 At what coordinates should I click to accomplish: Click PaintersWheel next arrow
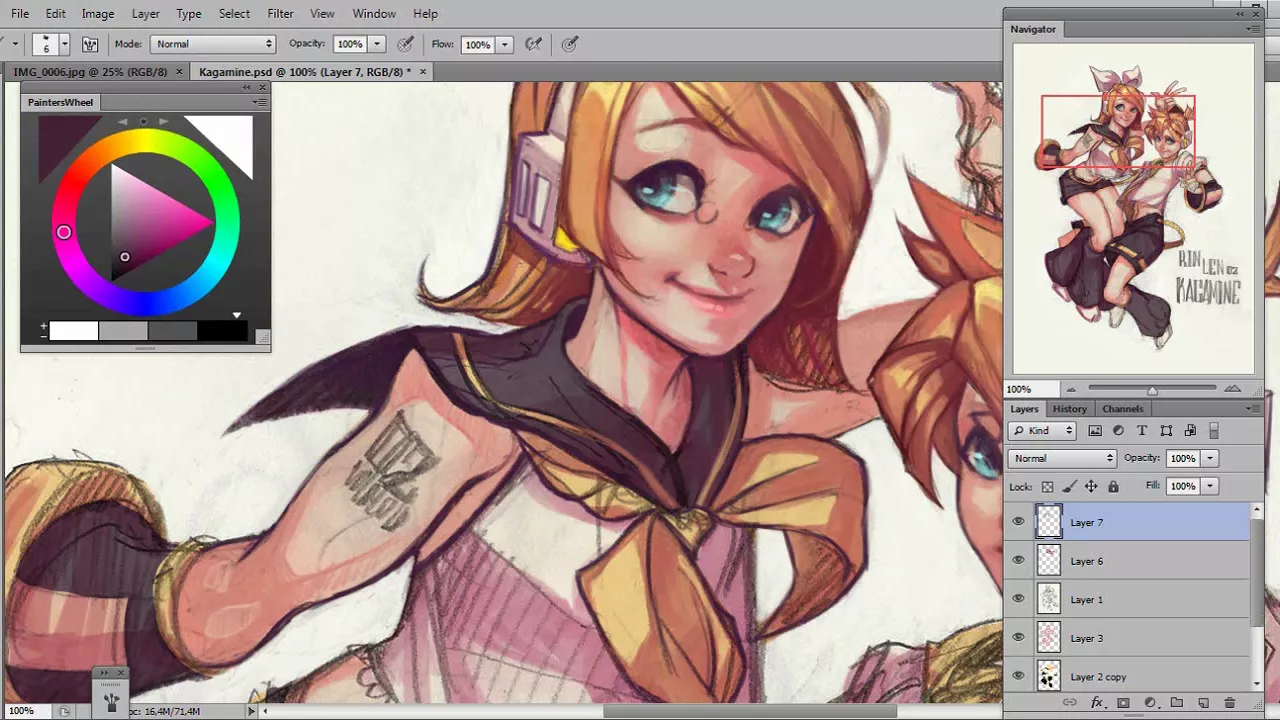(x=163, y=122)
